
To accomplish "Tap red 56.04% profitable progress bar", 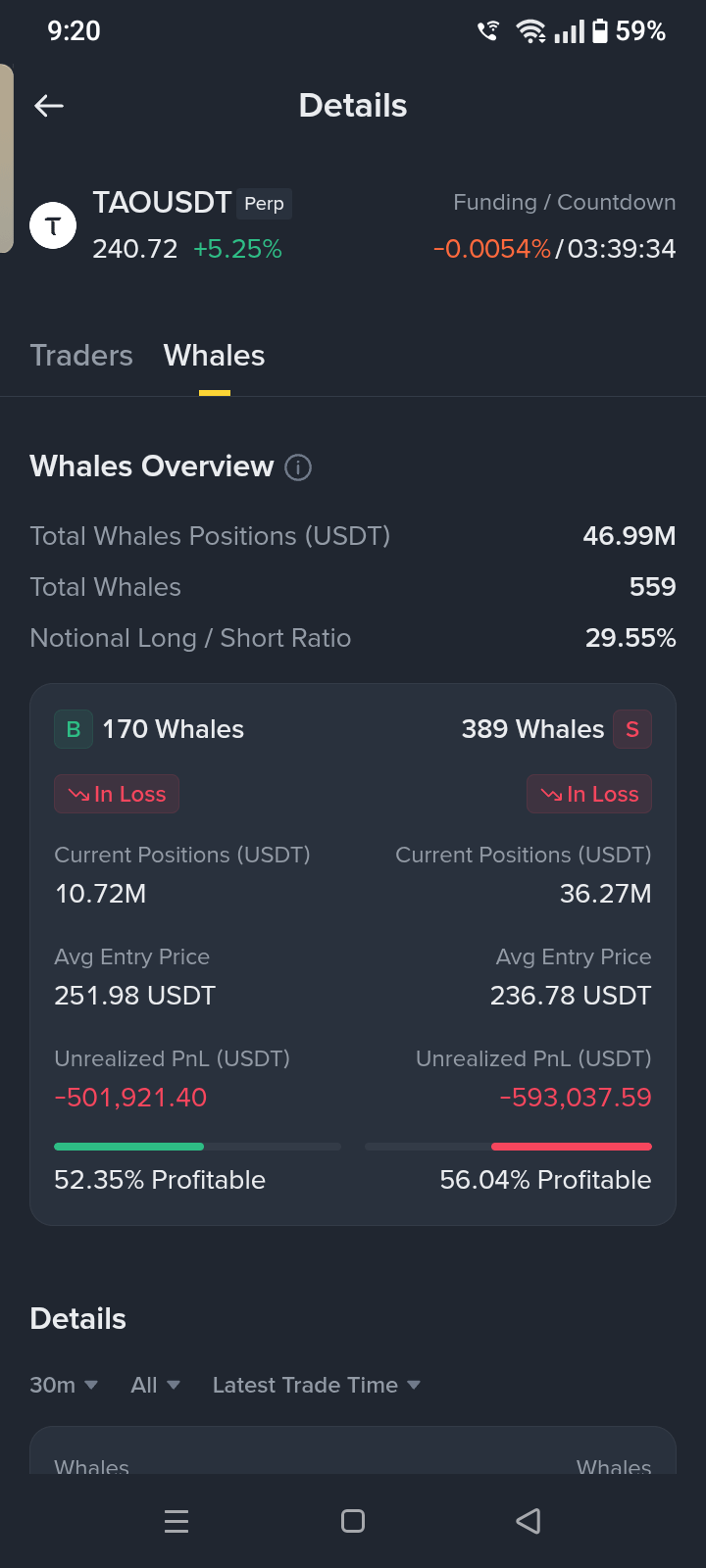I will pyautogui.click(x=508, y=1147).
